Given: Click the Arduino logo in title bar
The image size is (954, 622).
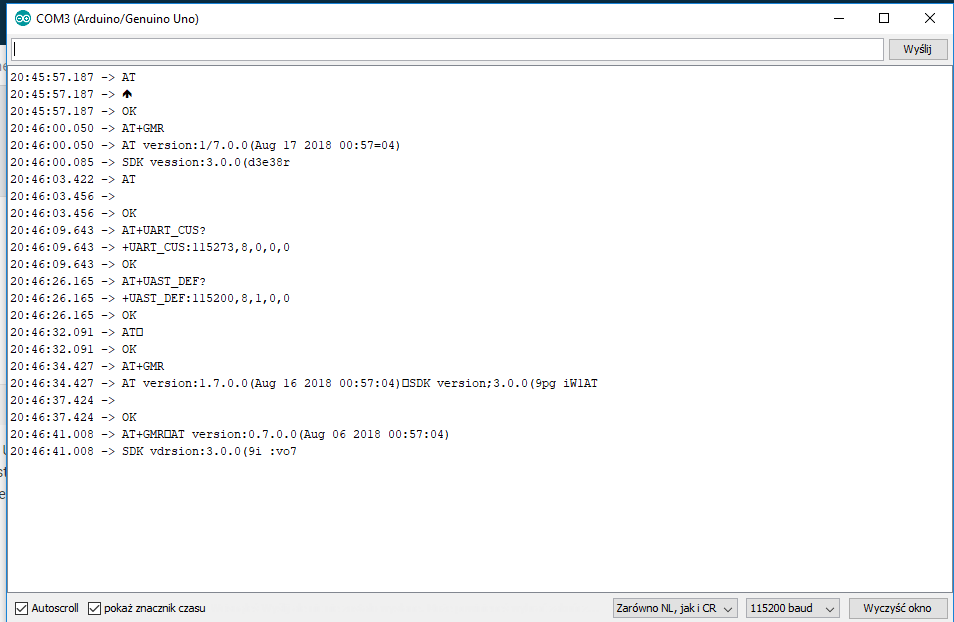Looking at the screenshot, I should (x=23, y=19).
